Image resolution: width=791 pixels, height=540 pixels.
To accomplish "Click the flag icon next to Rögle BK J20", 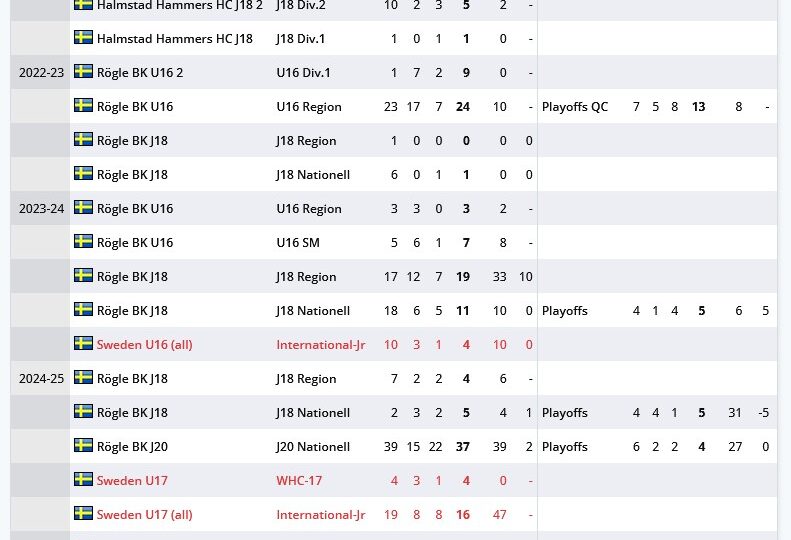I will 83,445.
